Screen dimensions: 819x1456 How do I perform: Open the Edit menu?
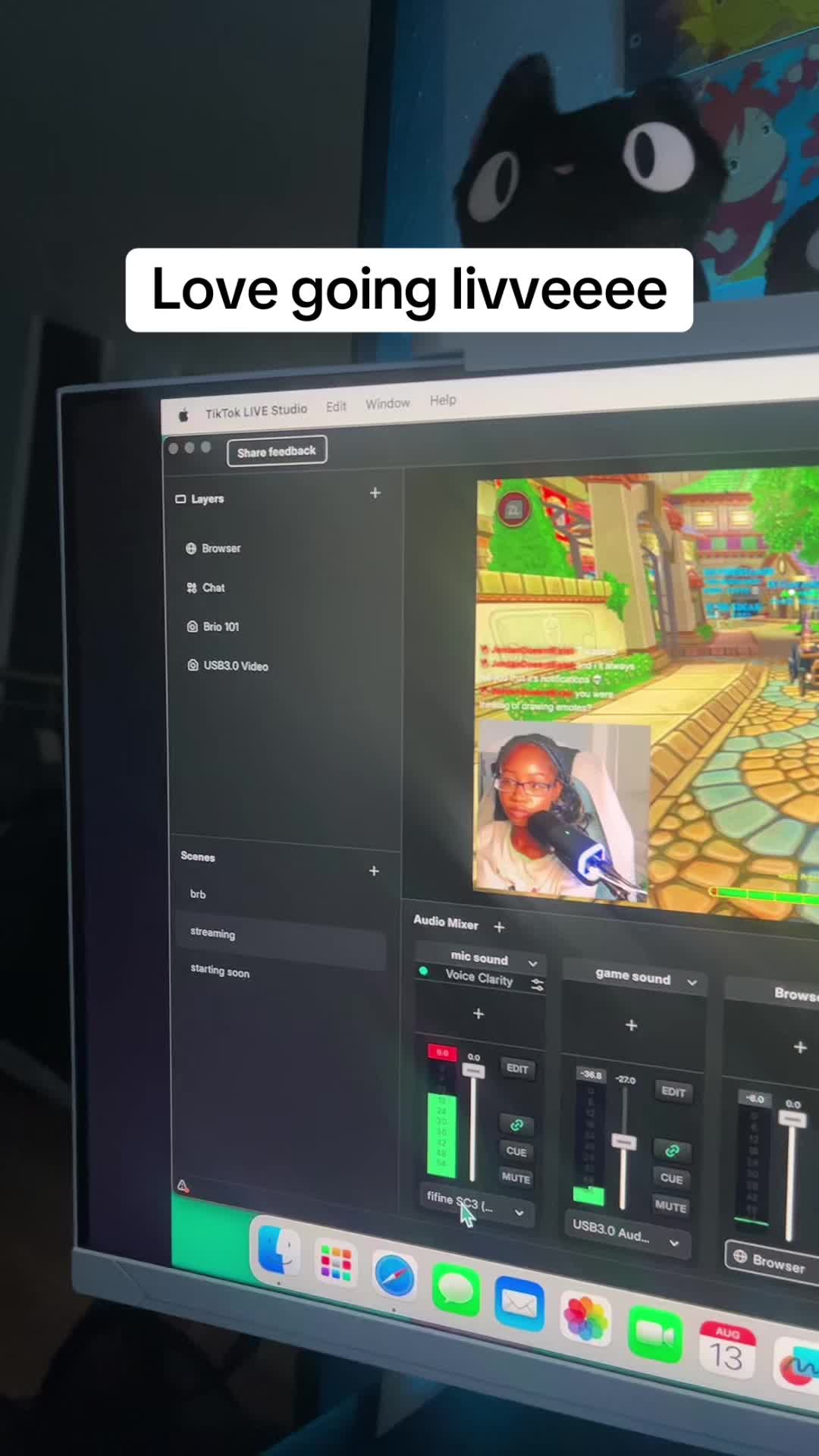tap(336, 406)
